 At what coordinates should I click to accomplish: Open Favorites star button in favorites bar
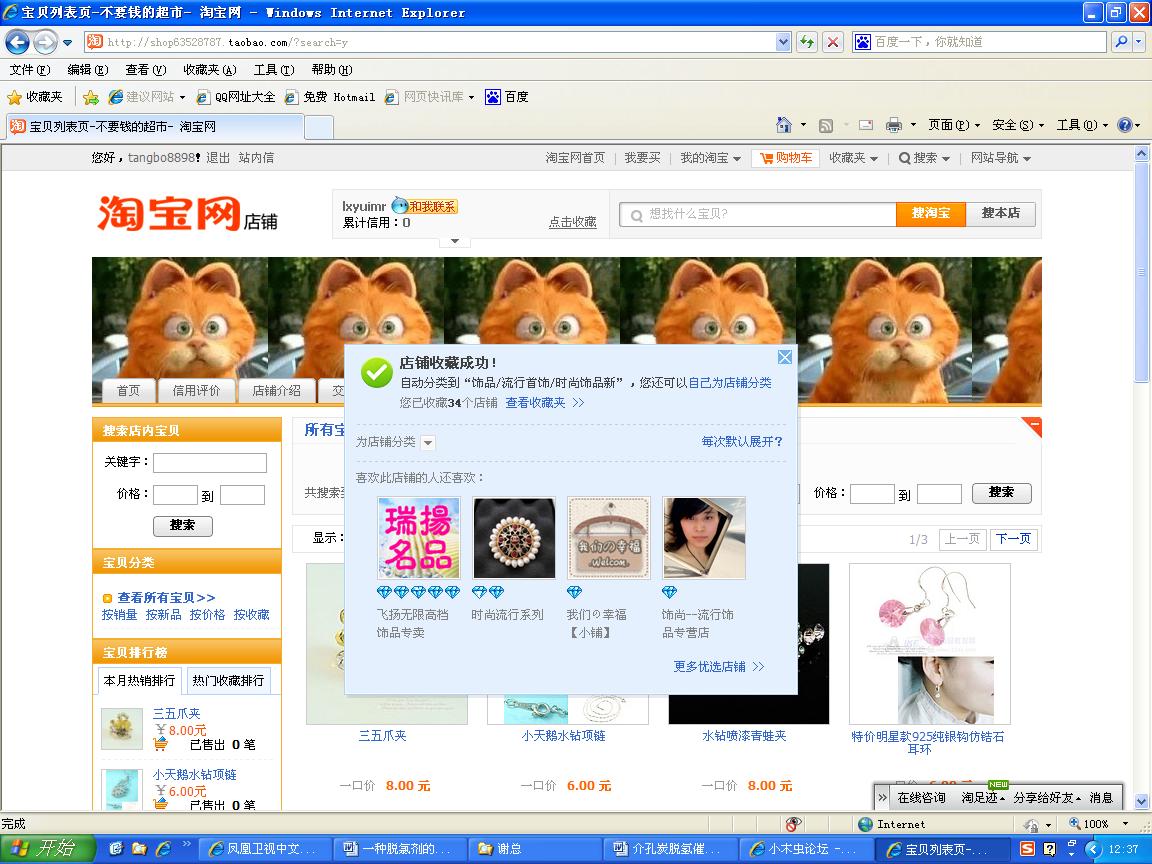[x=35, y=97]
